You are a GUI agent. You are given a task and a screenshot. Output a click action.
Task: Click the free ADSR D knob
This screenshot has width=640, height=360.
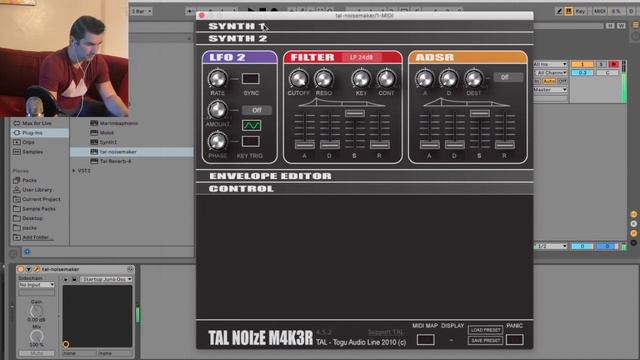[449, 79]
